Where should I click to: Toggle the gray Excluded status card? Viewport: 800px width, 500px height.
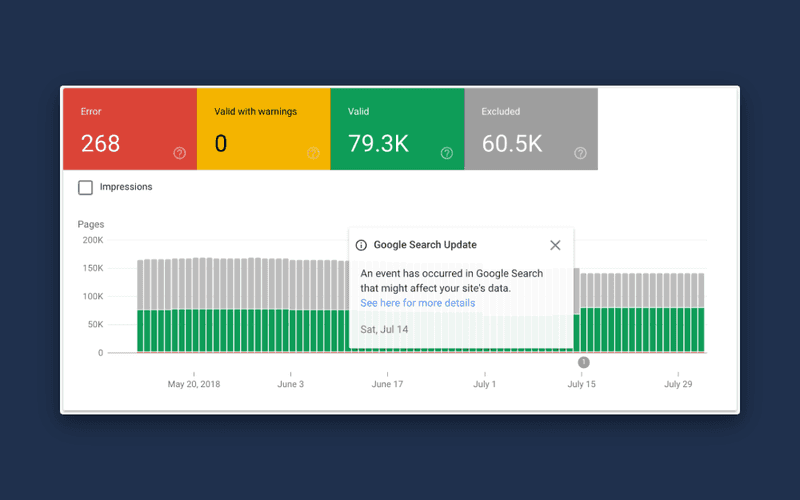point(531,129)
